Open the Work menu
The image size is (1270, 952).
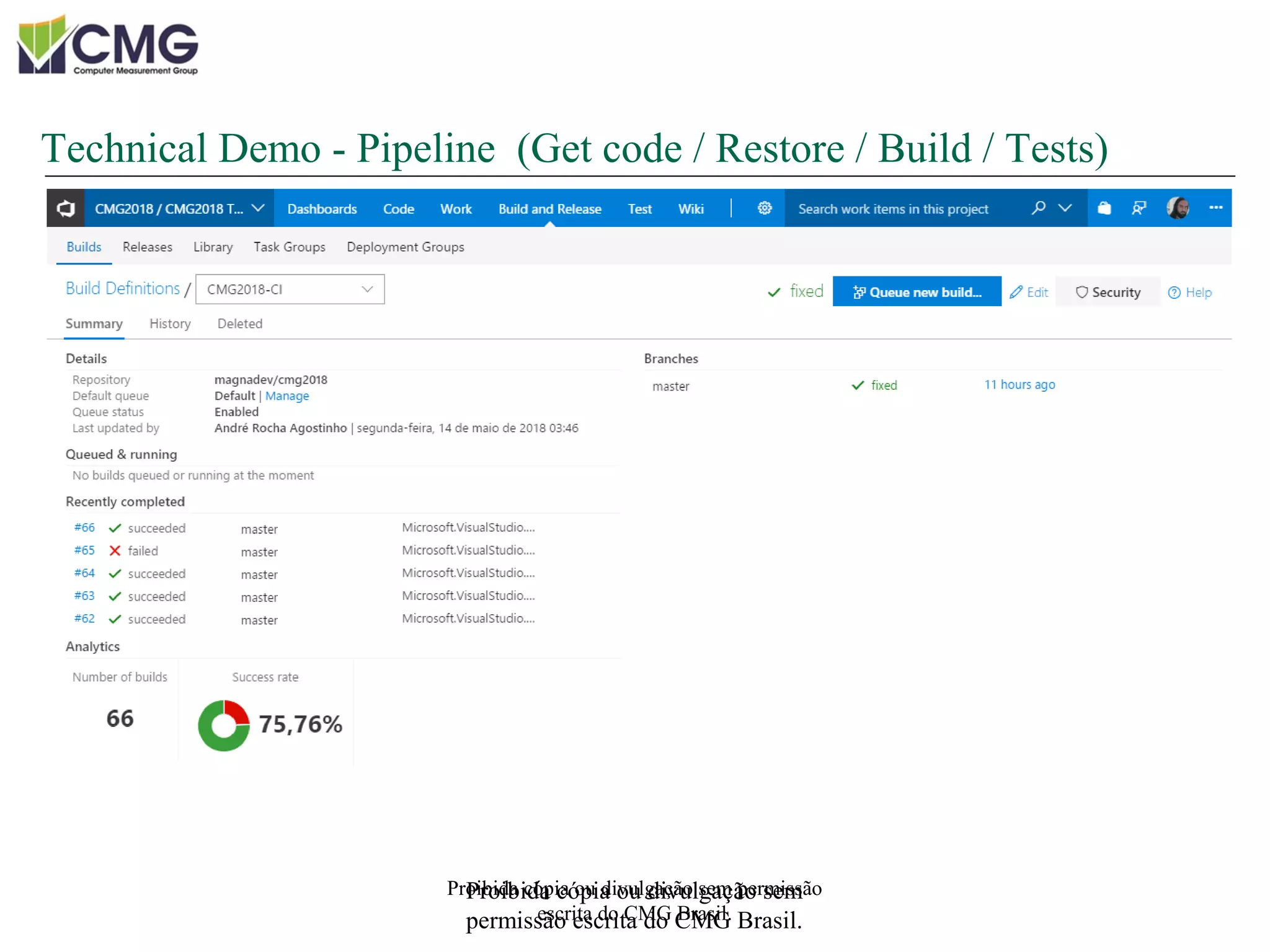456,209
